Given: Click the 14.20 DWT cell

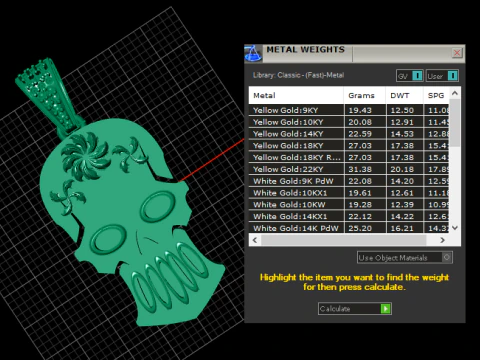Looking at the screenshot, I should [405, 181].
